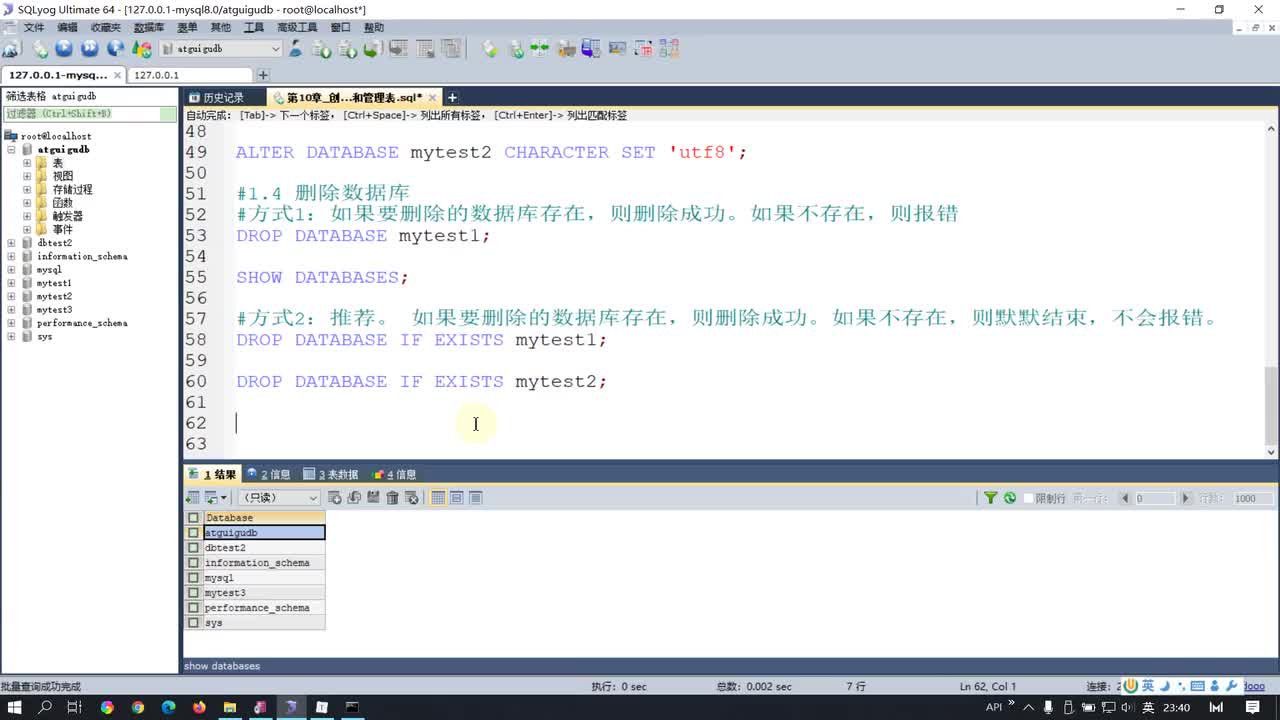
Task: Switch to the 2 信息 info tab
Action: coord(268,474)
